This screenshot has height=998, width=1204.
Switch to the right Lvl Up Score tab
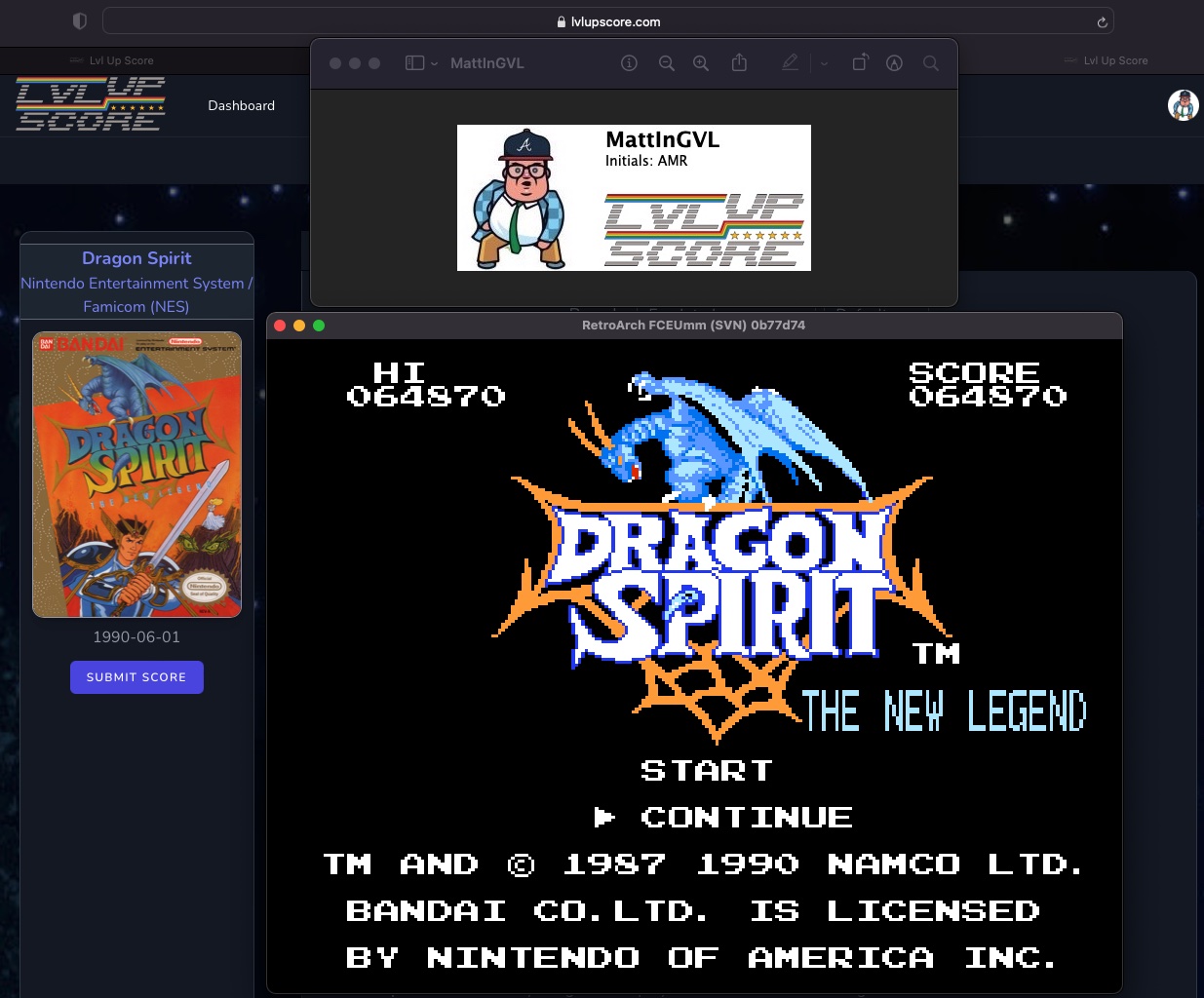[1115, 60]
